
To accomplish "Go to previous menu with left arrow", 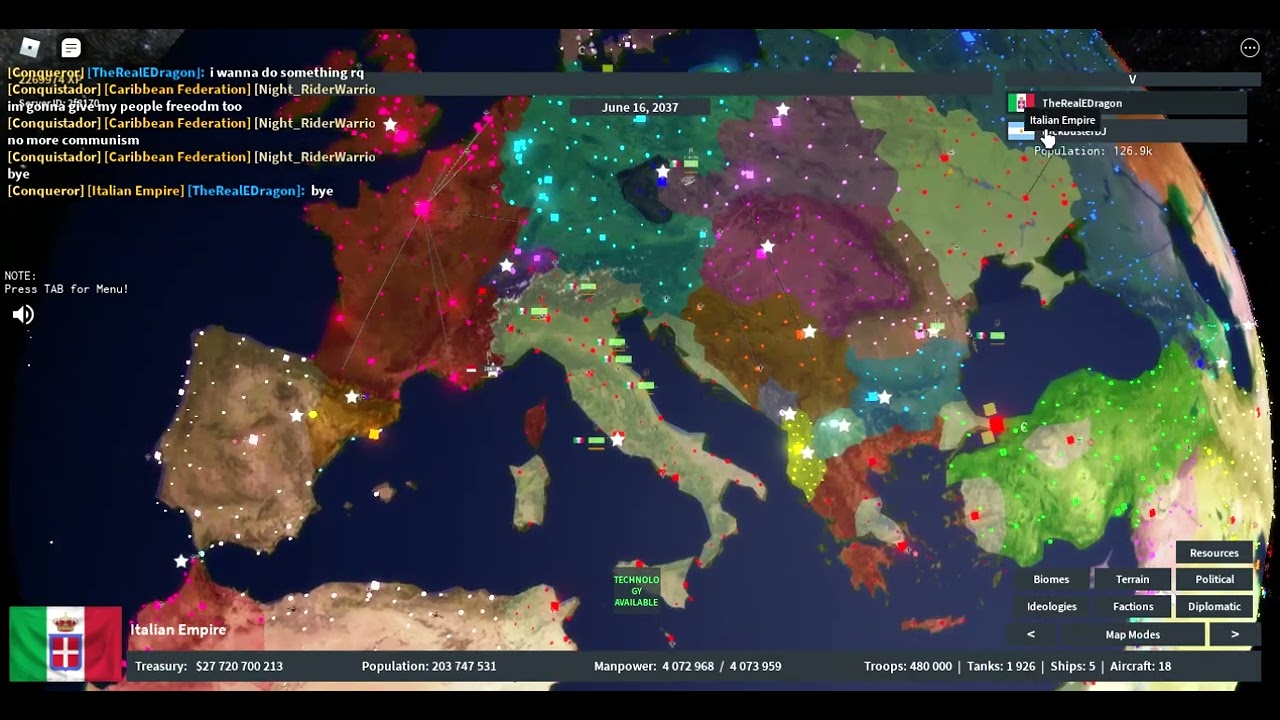I will (x=1031, y=634).
